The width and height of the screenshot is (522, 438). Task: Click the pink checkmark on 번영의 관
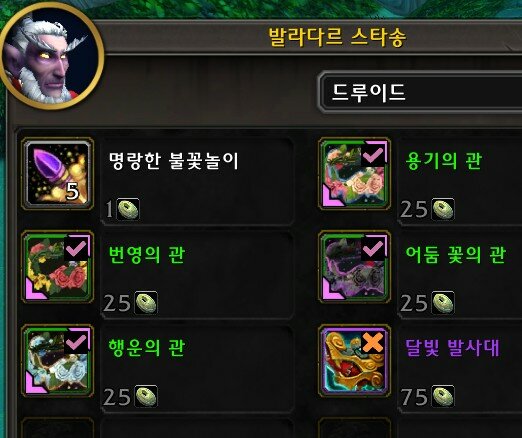pyautogui.click(x=76, y=248)
